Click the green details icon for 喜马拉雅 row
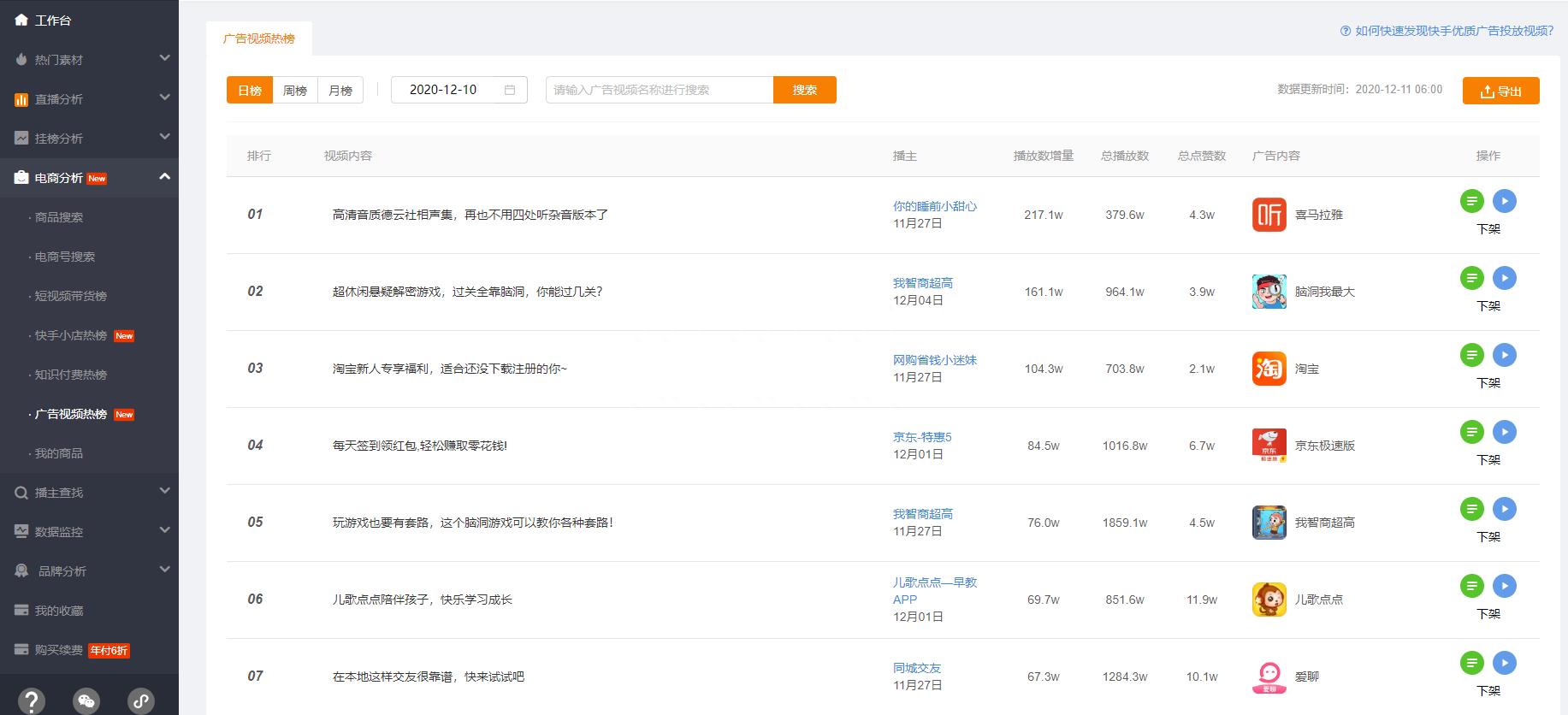 1471,201
